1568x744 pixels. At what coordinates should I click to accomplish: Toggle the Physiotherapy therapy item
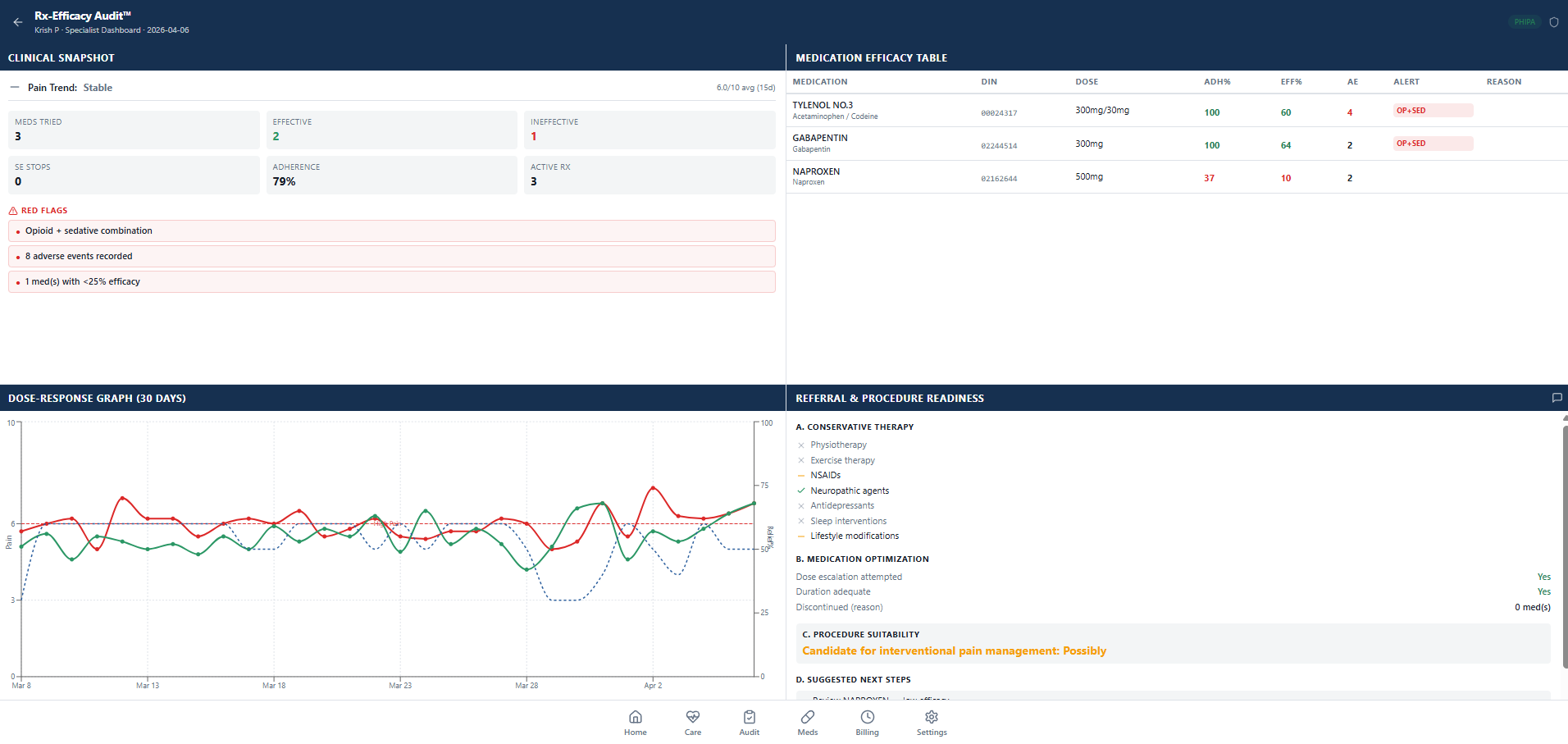pos(838,445)
